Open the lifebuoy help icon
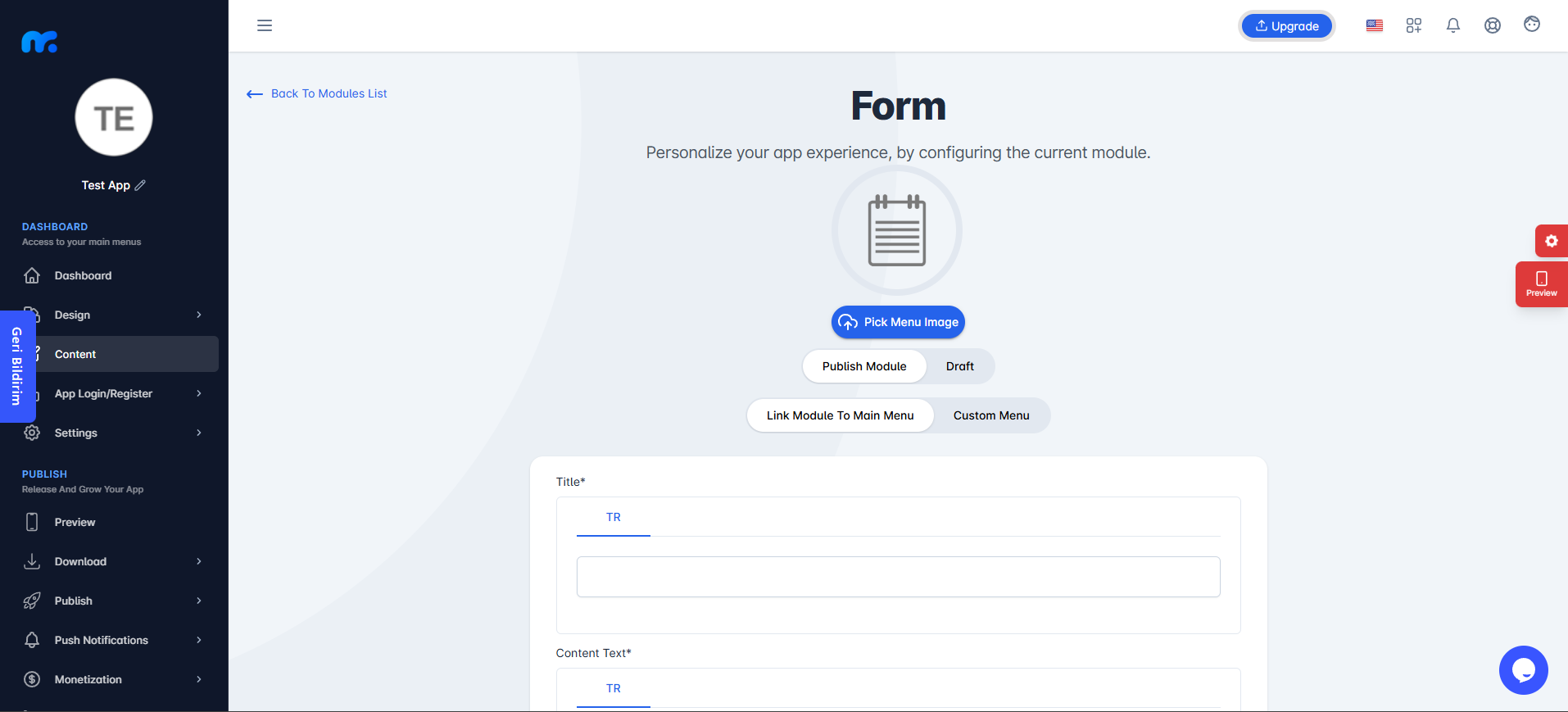 pyautogui.click(x=1493, y=25)
